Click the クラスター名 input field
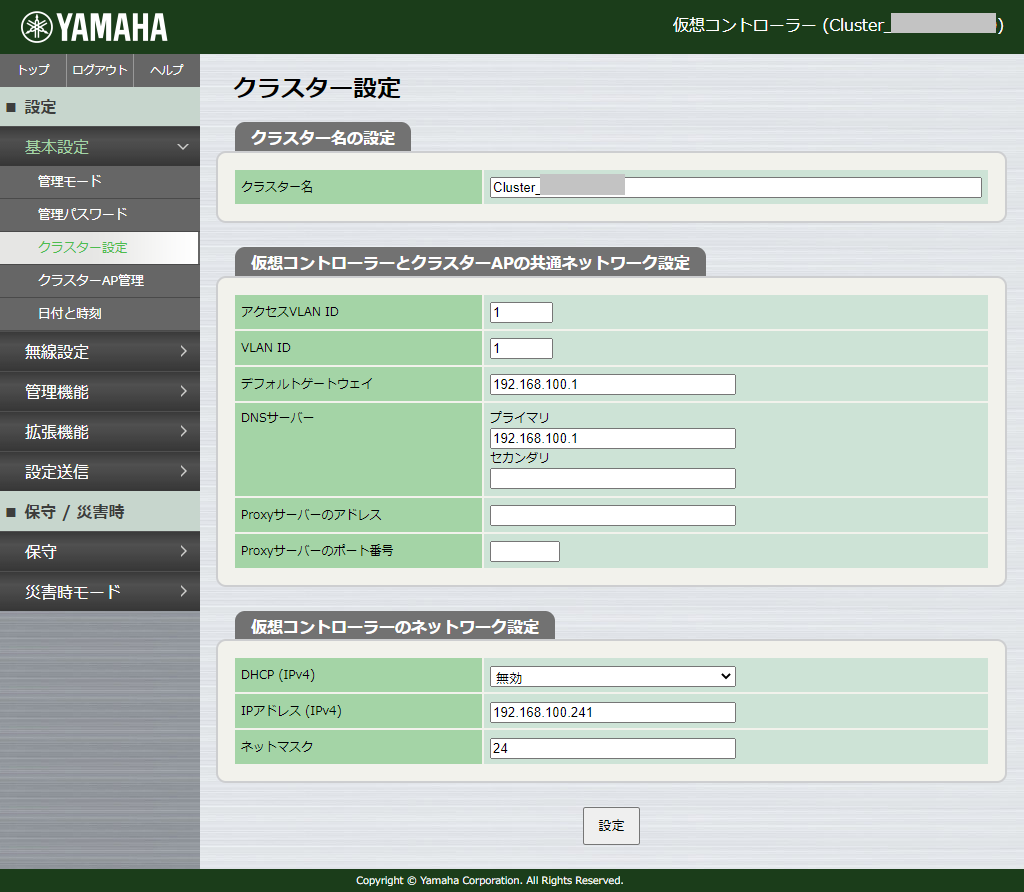 (x=734, y=186)
